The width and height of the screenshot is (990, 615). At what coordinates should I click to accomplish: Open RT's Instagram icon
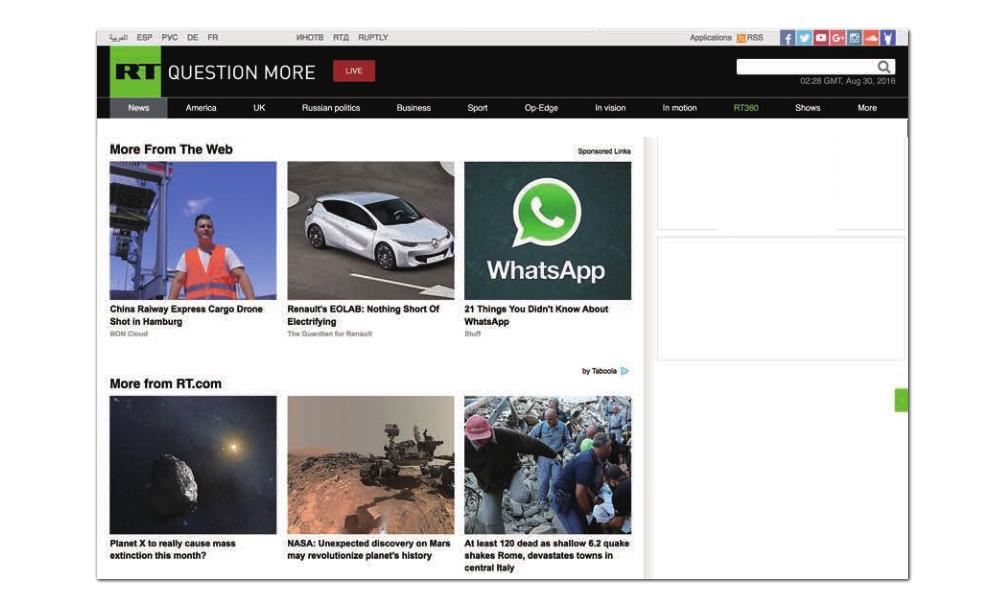point(854,38)
